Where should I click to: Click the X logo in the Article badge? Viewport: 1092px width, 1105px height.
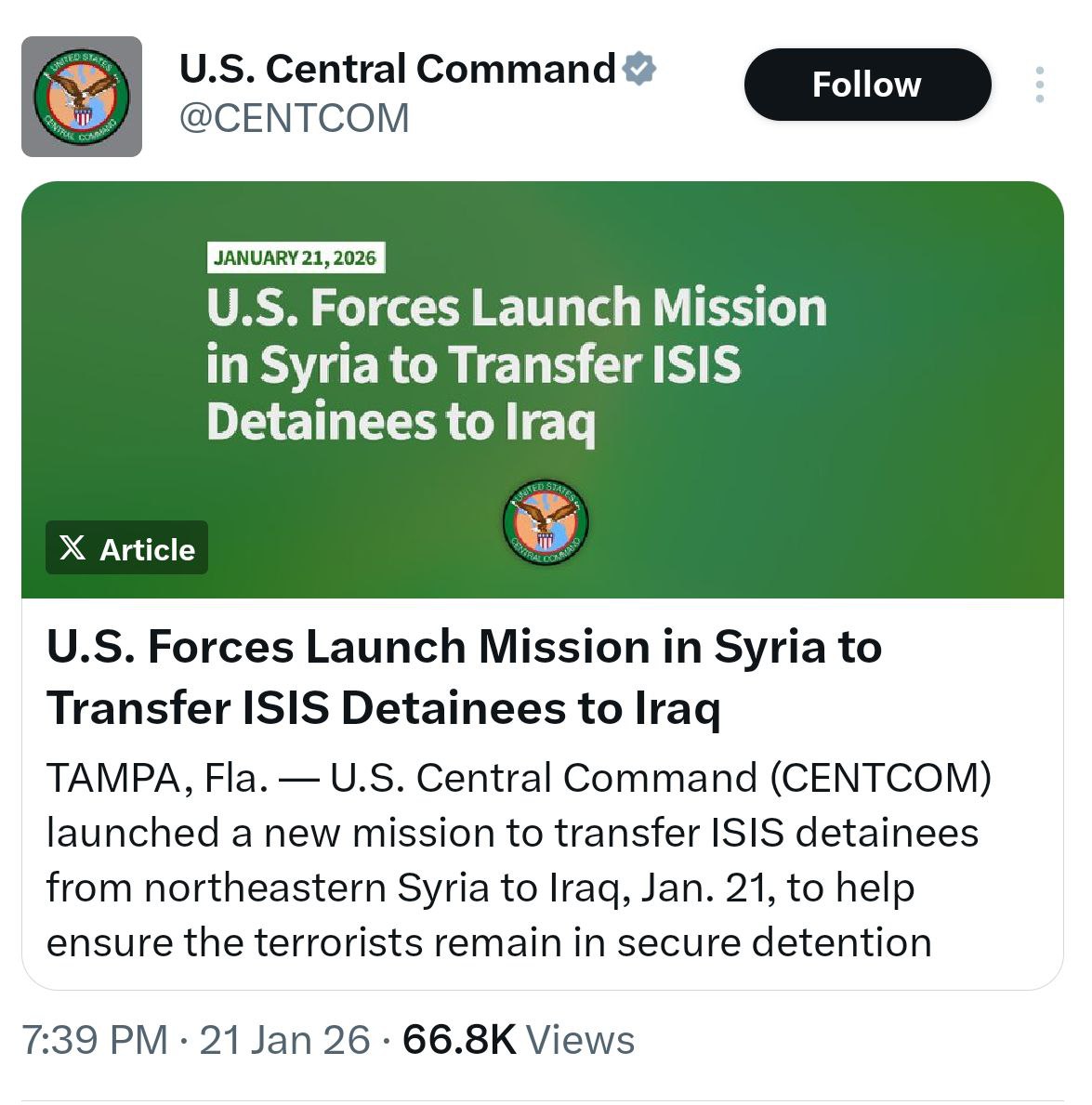[72, 548]
